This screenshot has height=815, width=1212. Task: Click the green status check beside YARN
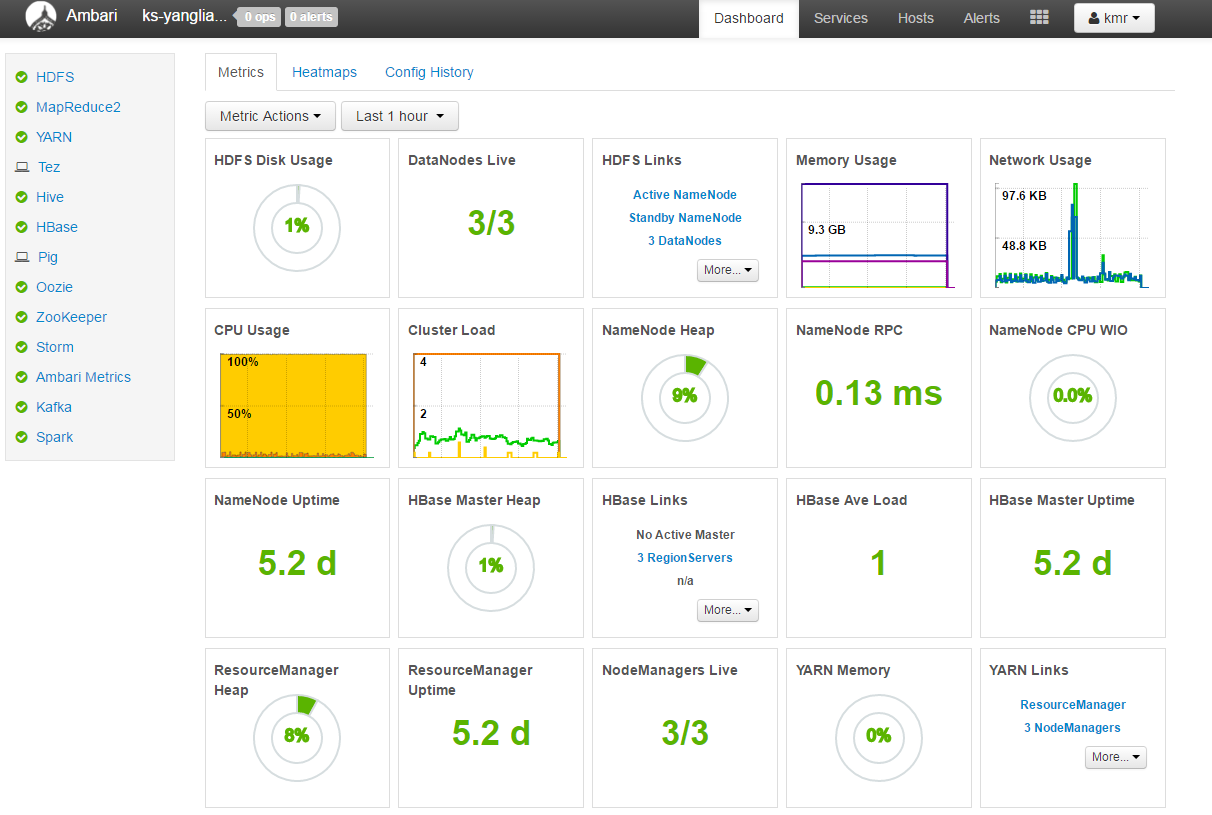pyautogui.click(x=22, y=137)
